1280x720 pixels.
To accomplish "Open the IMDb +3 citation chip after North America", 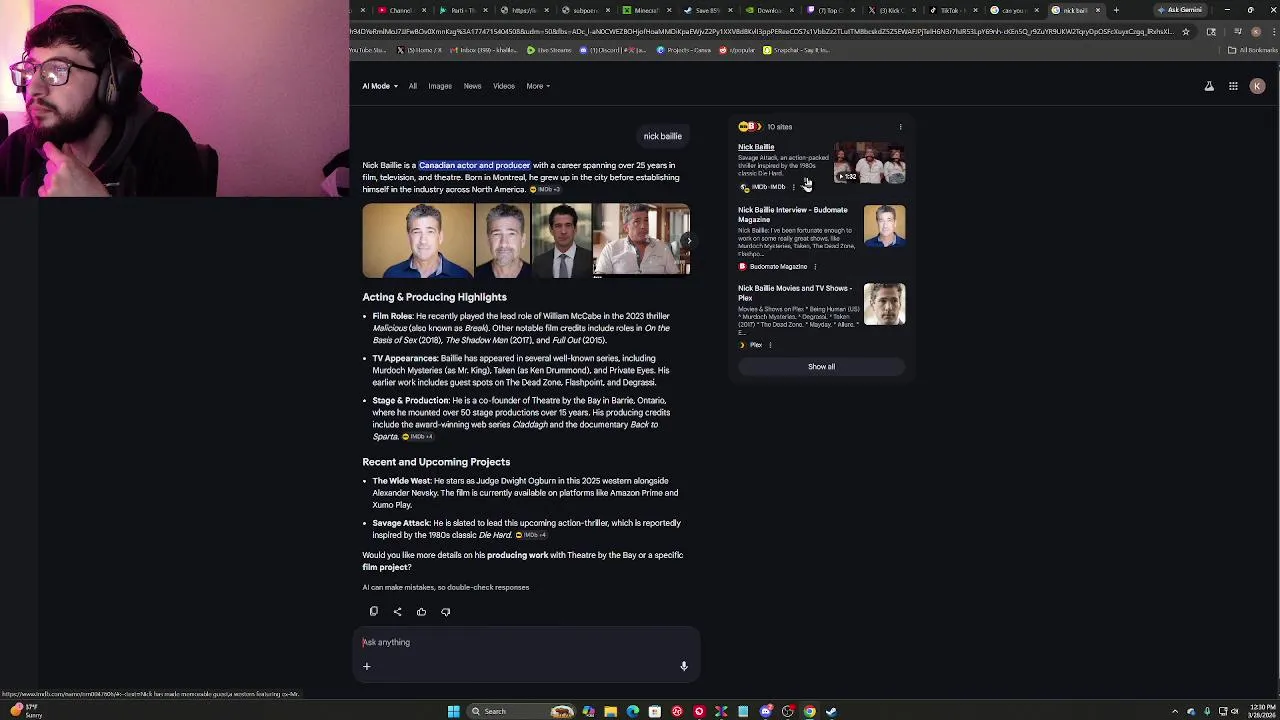I will point(546,190).
